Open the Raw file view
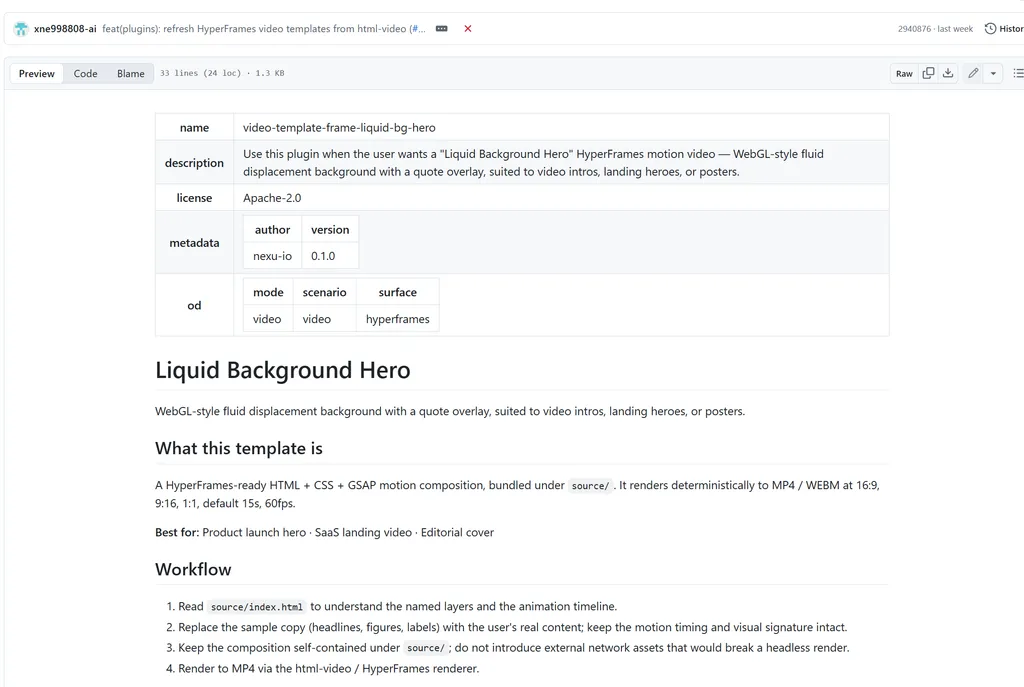The width and height of the screenshot is (1024, 687). coord(904,74)
